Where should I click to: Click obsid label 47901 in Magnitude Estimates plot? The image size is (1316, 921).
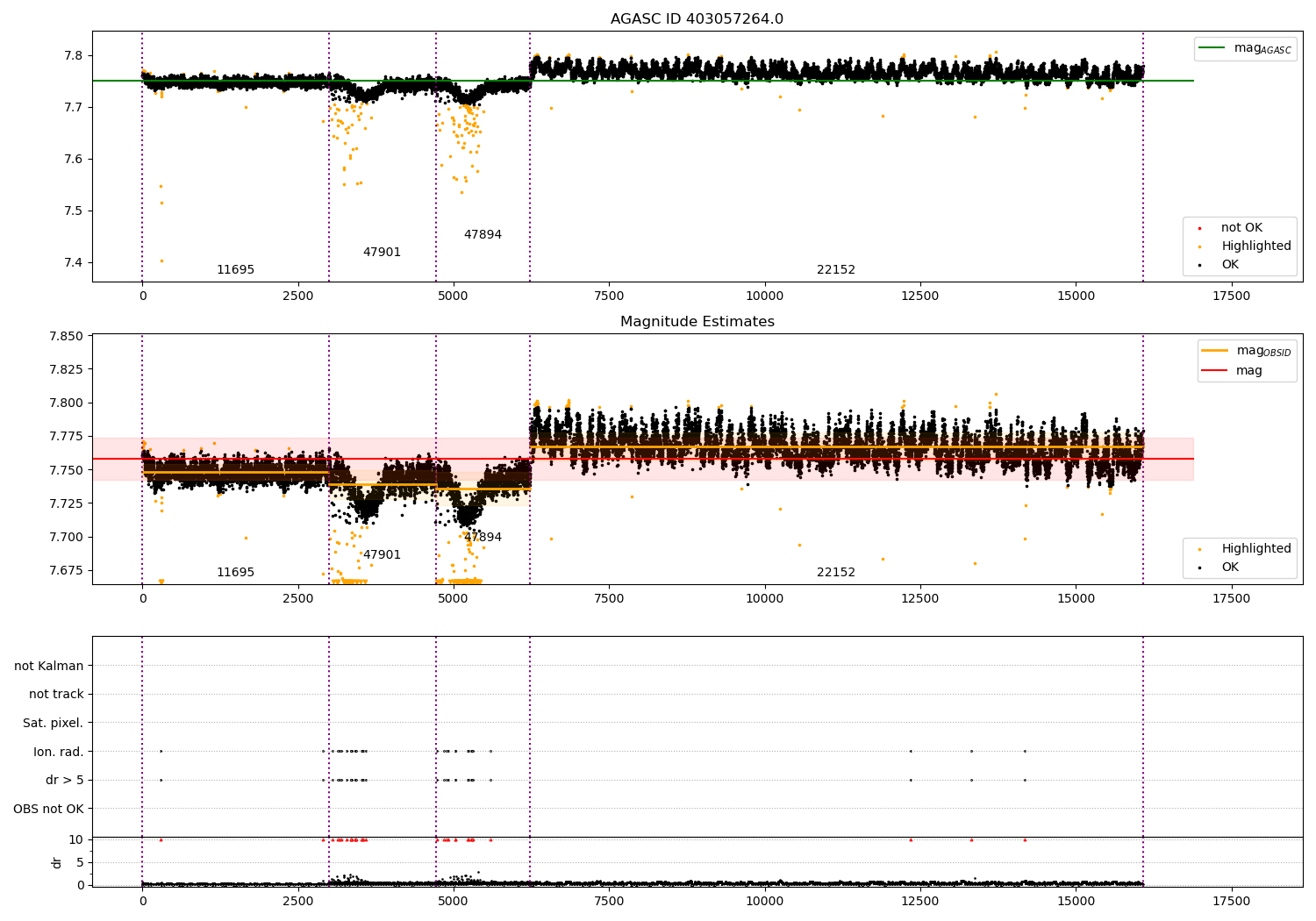382,555
